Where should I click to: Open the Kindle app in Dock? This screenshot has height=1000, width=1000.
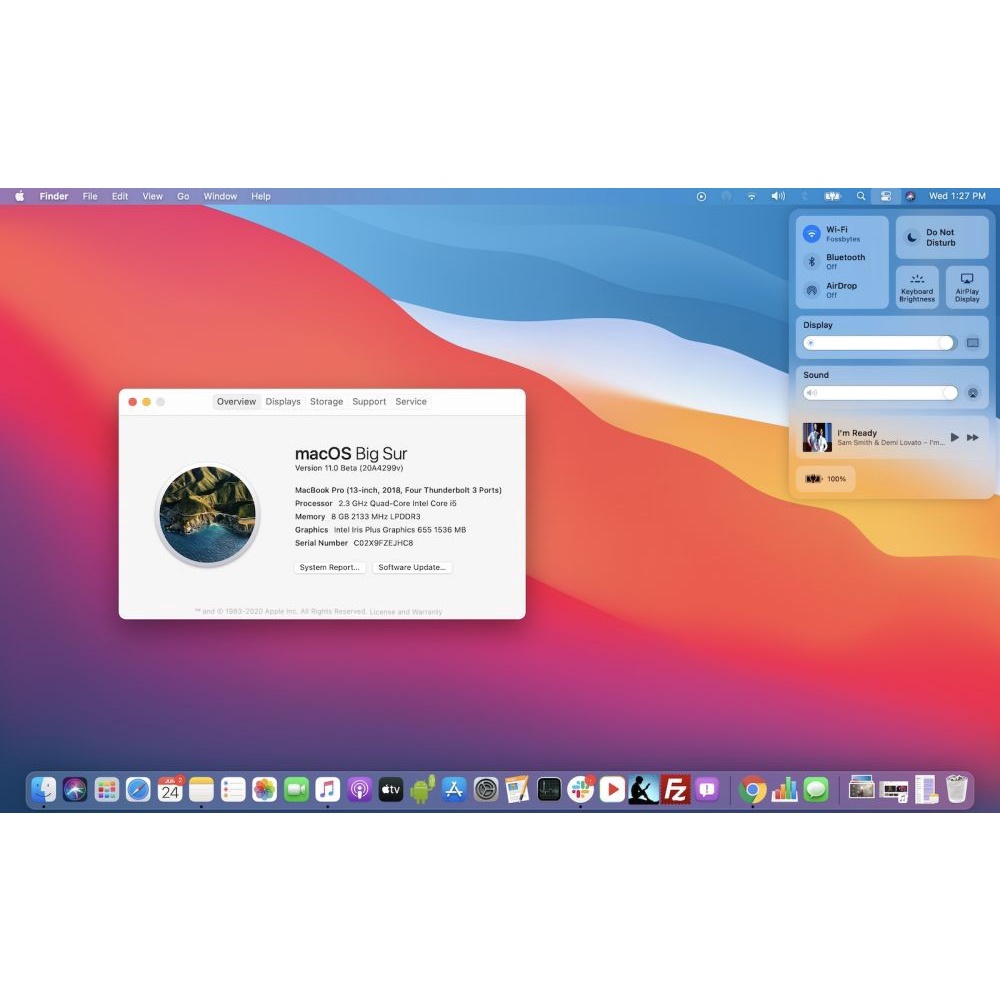[643, 790]
